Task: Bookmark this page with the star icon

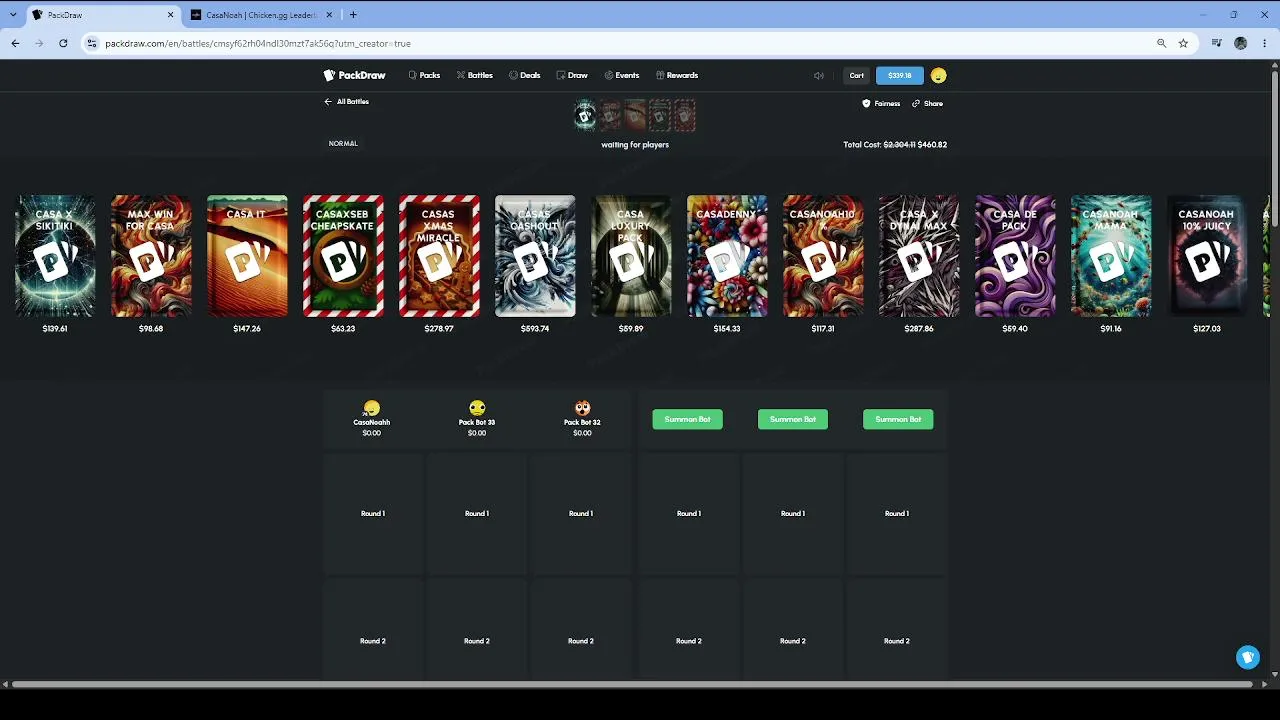Action: [1183, 43]
